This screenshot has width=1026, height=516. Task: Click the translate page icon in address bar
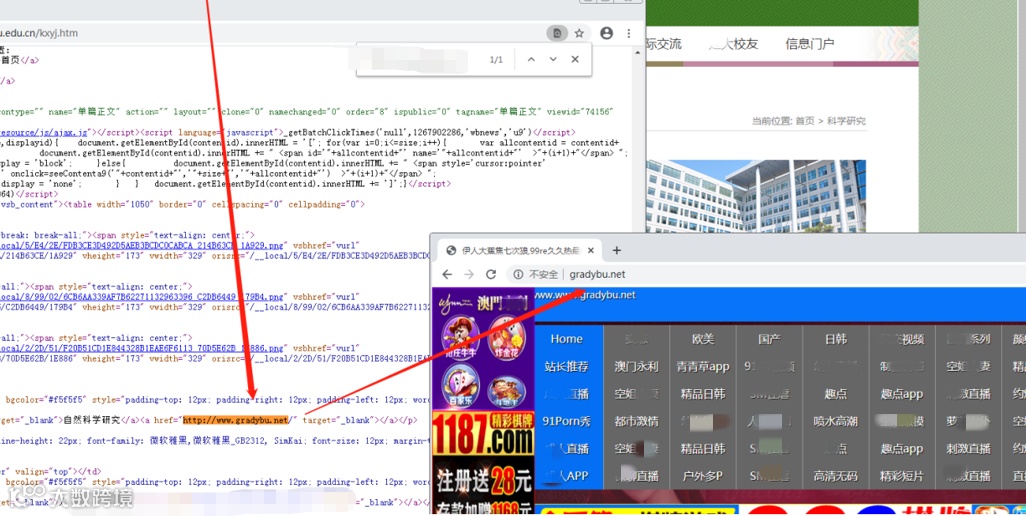pos(557,33)
